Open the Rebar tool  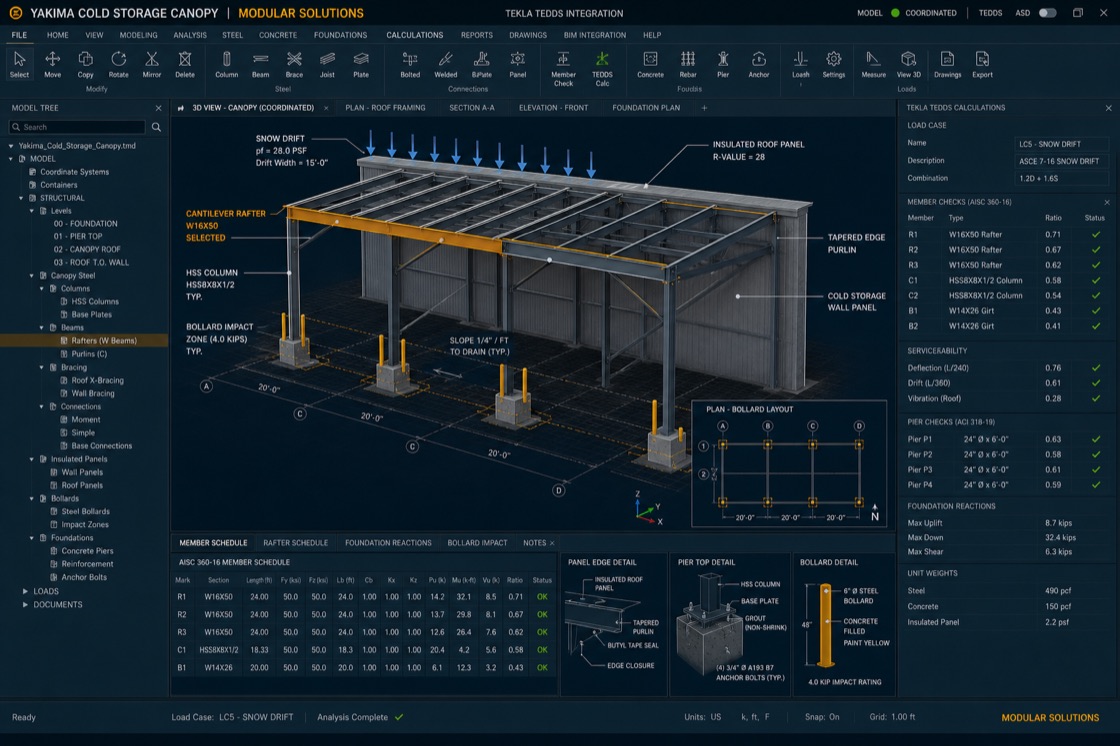[x=688, y=64]
